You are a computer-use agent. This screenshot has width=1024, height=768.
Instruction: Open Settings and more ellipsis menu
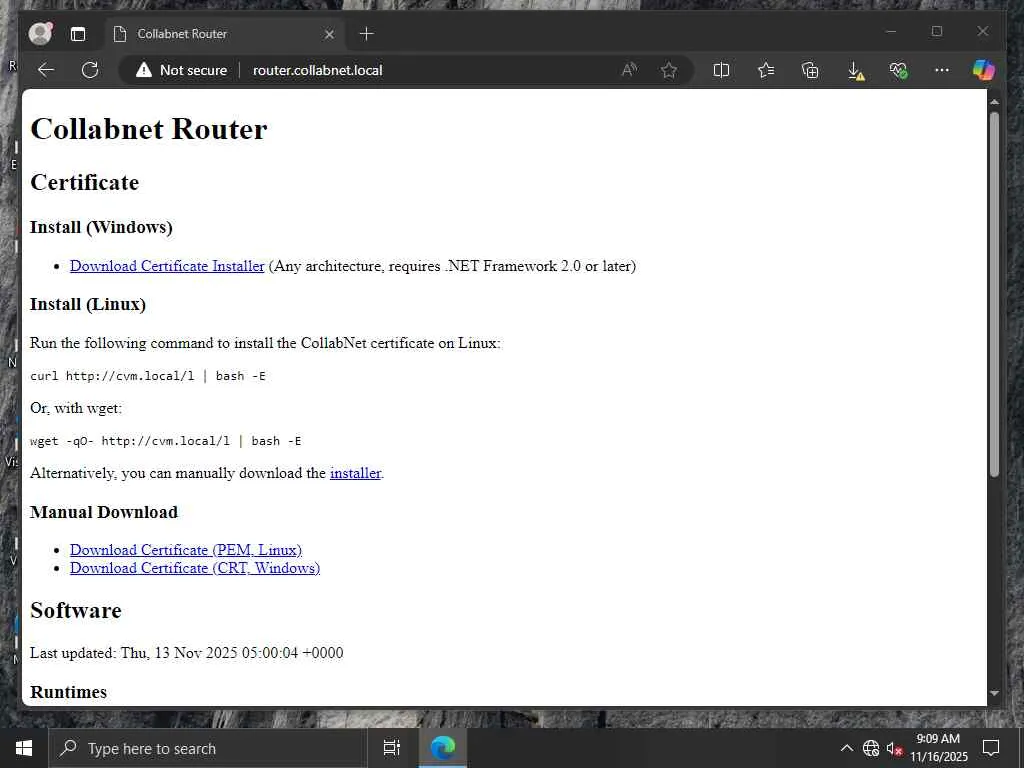tap(942, 70)
